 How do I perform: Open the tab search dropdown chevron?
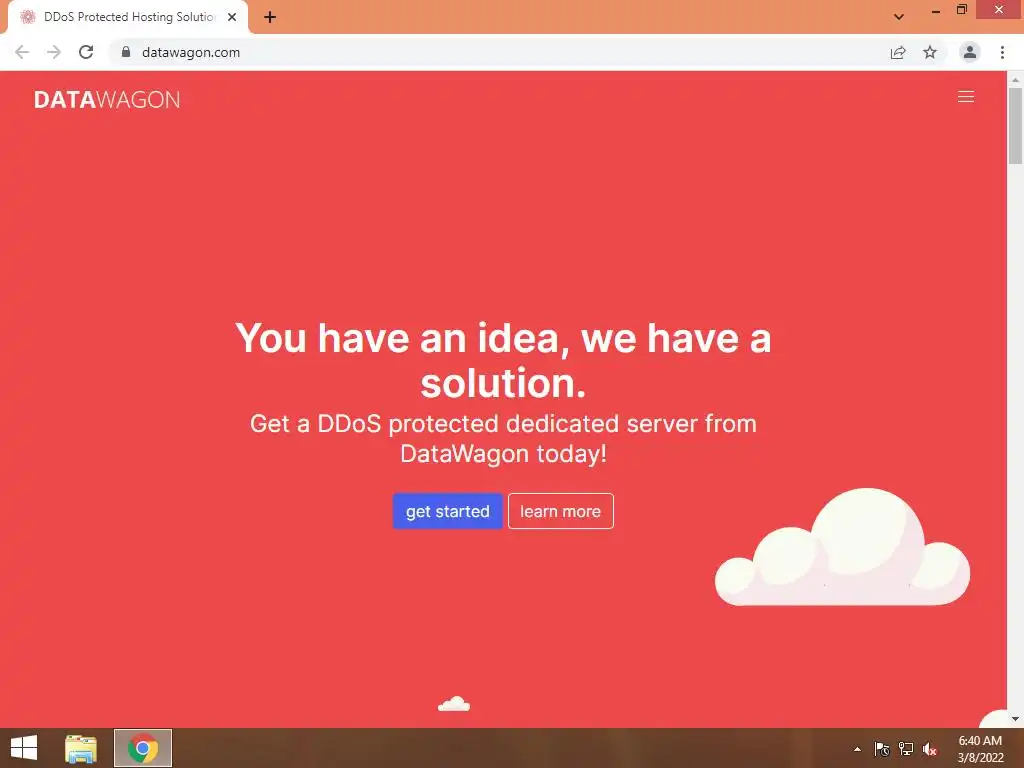coord(899,17)
